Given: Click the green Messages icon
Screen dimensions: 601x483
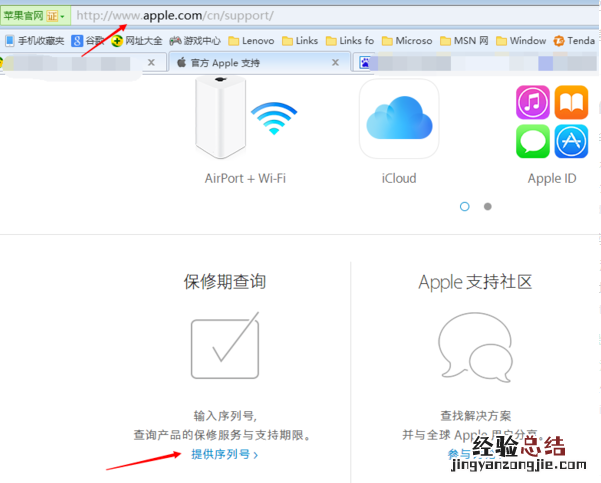Looking at the screenshot, I should click(x=533, y=141).
